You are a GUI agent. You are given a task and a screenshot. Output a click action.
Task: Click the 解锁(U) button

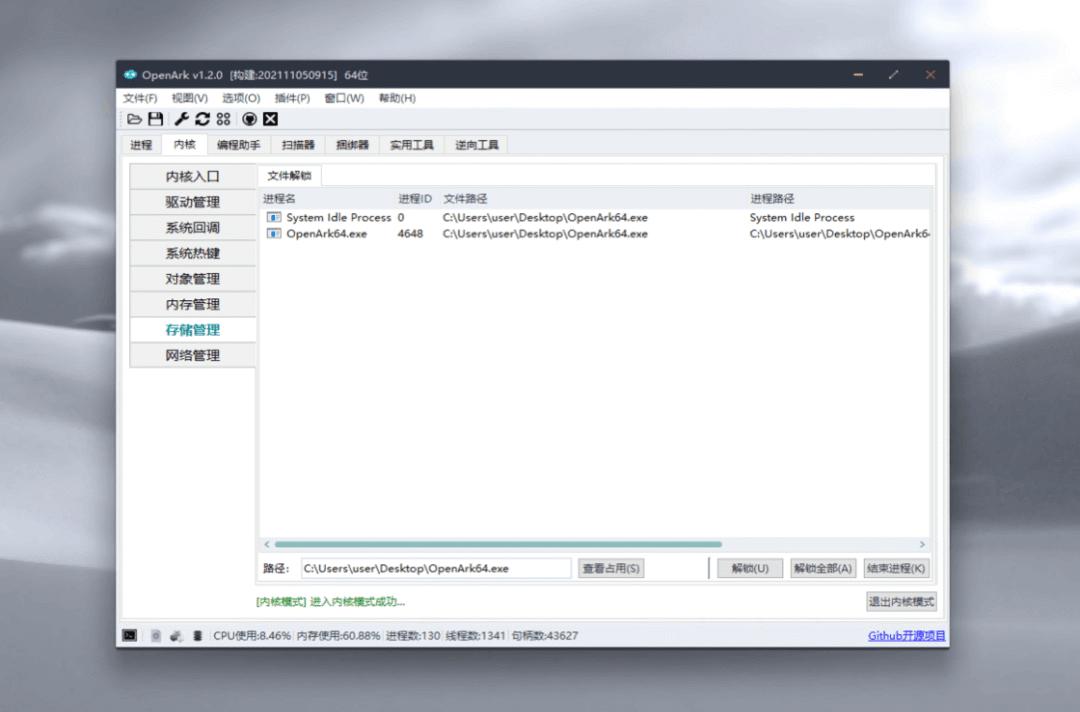[750, 568]
